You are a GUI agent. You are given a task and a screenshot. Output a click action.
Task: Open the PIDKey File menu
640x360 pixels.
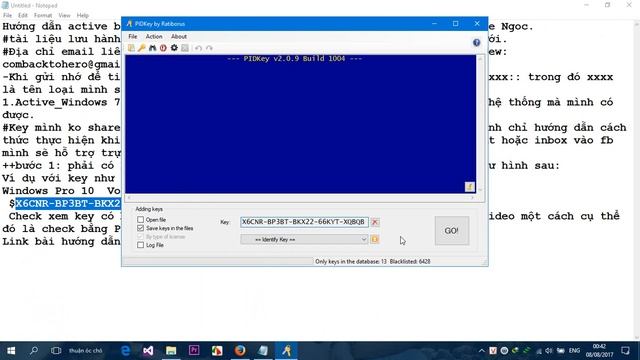[x=133, y=36]
